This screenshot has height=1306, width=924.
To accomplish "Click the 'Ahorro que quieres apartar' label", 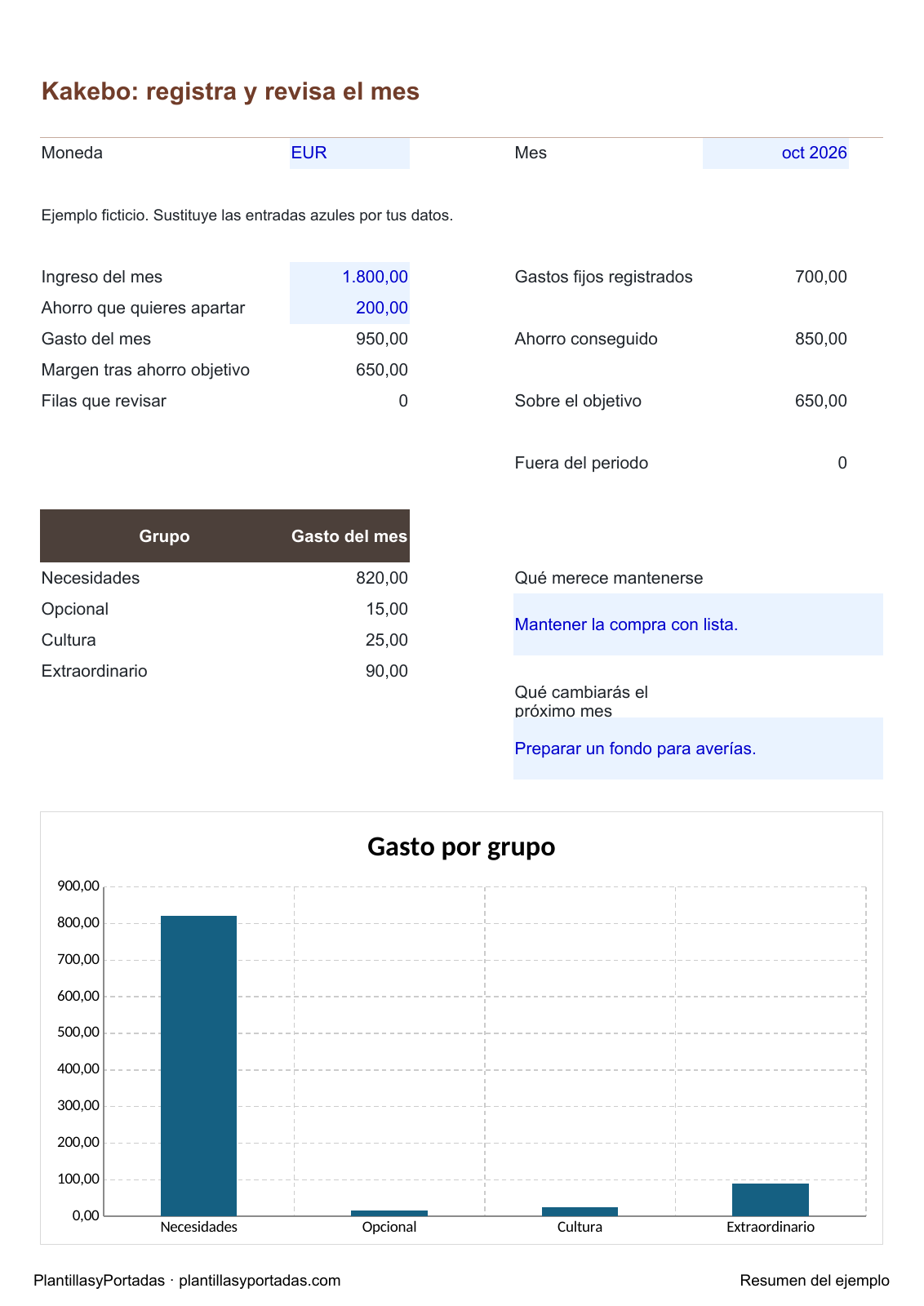I will coord(143,309).
